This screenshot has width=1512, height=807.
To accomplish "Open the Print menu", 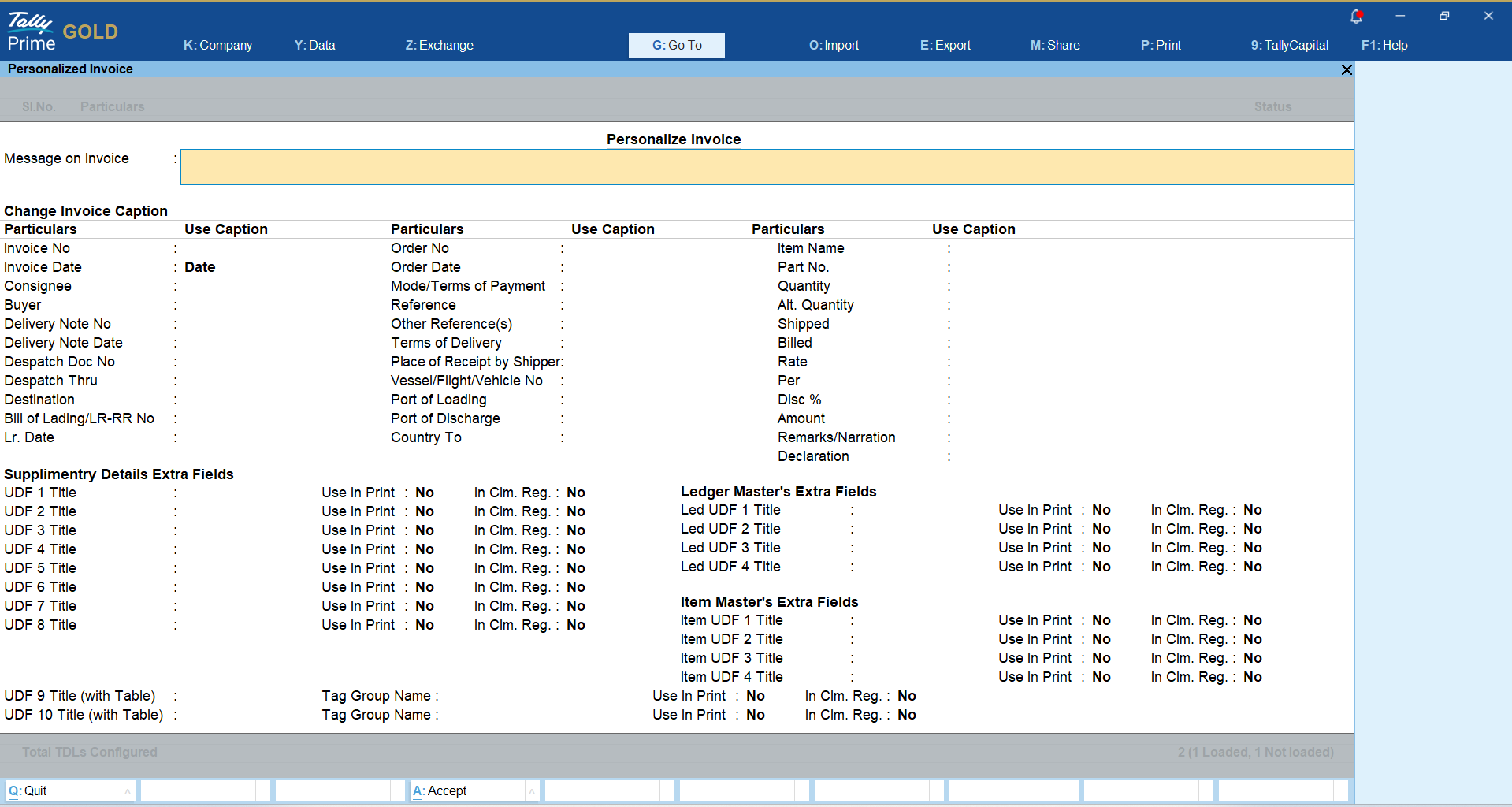I will [x=1161, y=46].
